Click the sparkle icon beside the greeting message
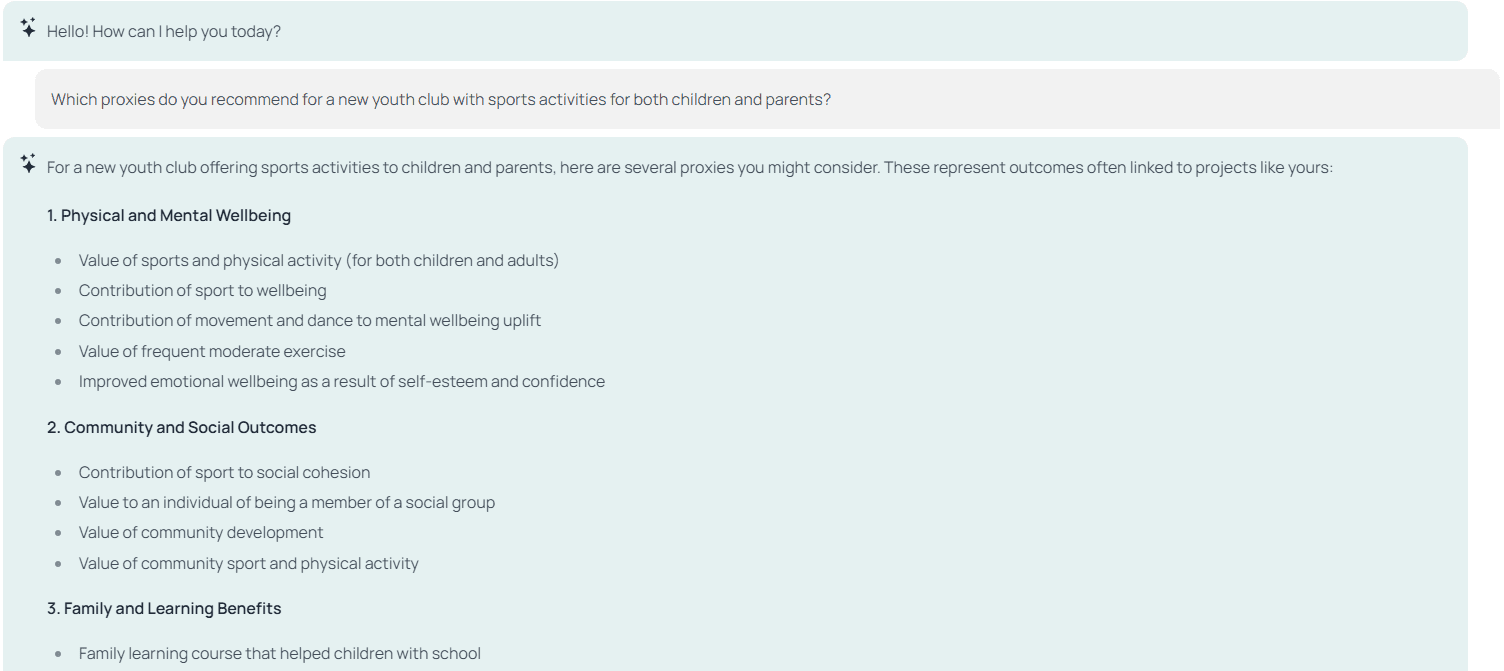Viewport: 1504px width, 671px height. click(28, 28)
